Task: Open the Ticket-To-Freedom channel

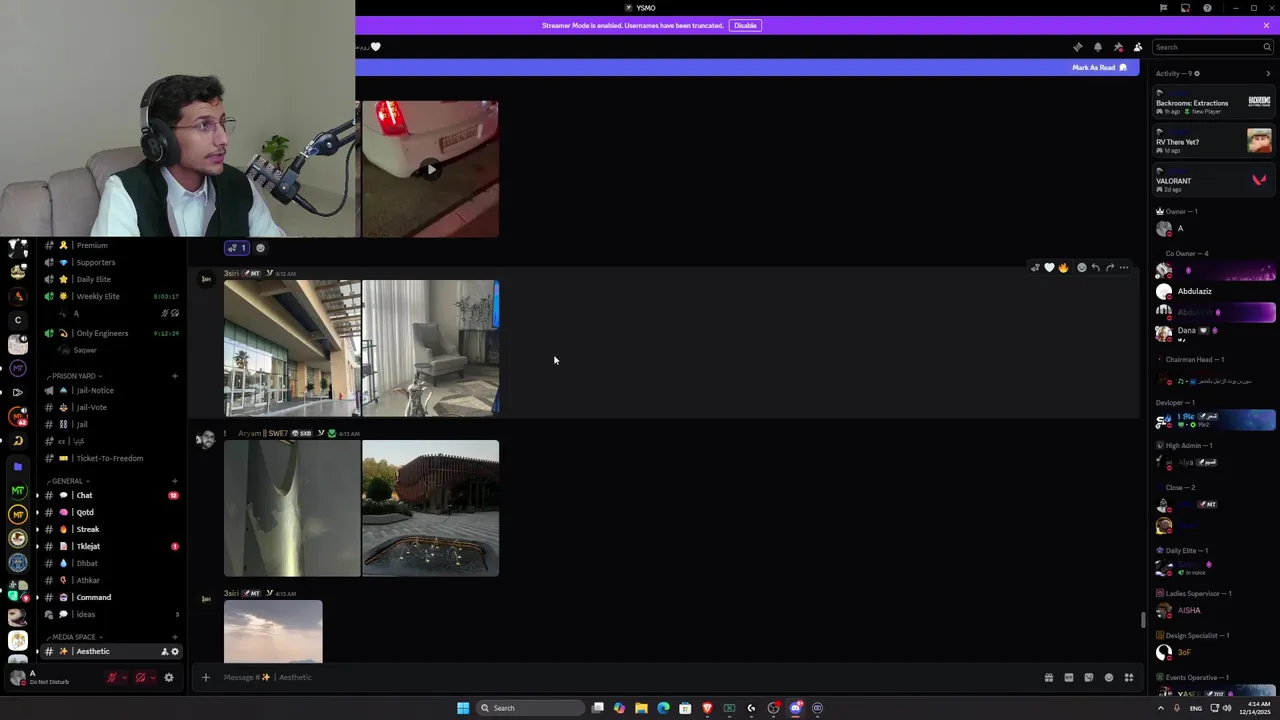Action: click(110, 458)
